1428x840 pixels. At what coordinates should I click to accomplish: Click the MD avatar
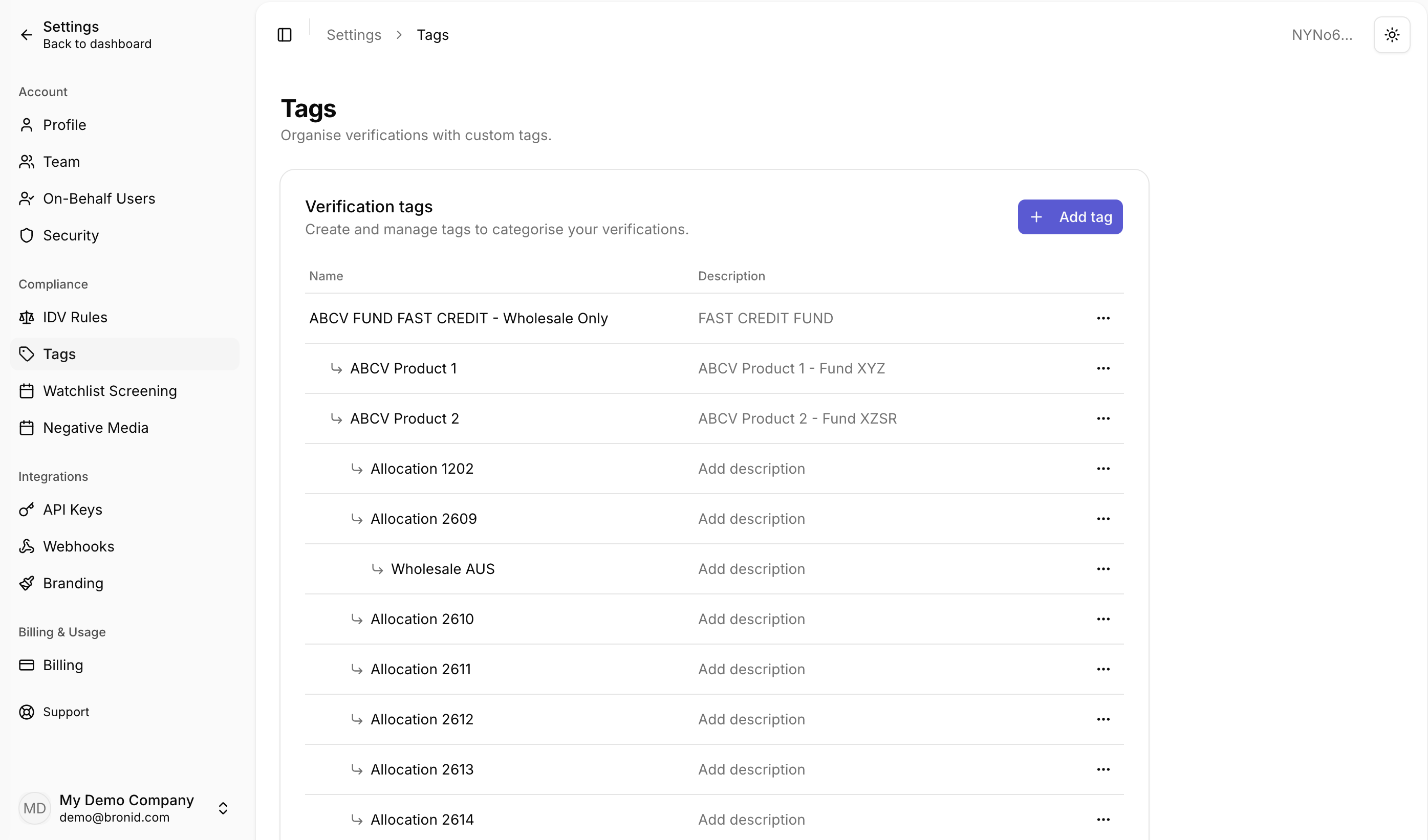coord(35,808)
